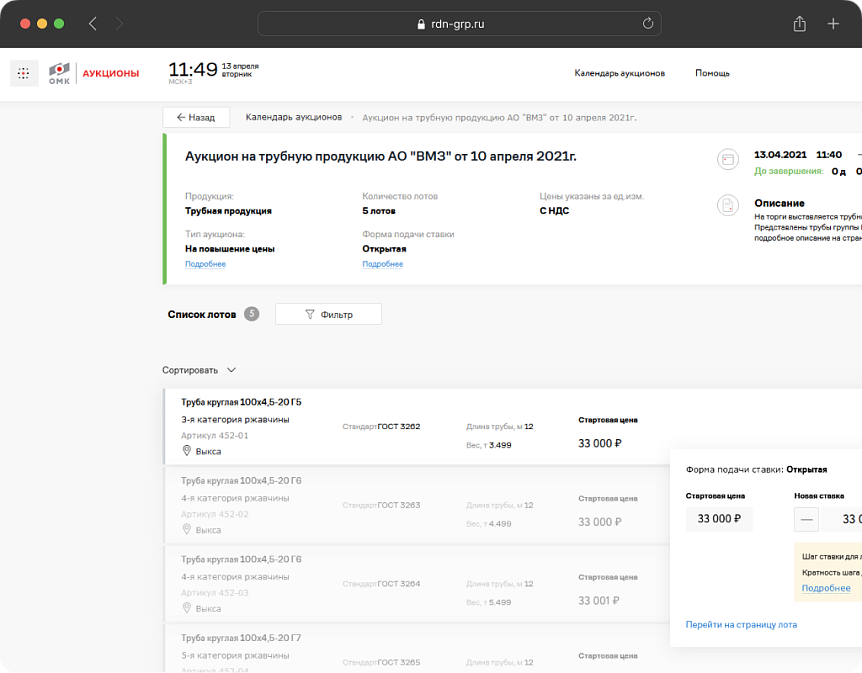Click the document icon next to Описание
The width and height of the screenshot is (862, 673).
coord(727,205)
